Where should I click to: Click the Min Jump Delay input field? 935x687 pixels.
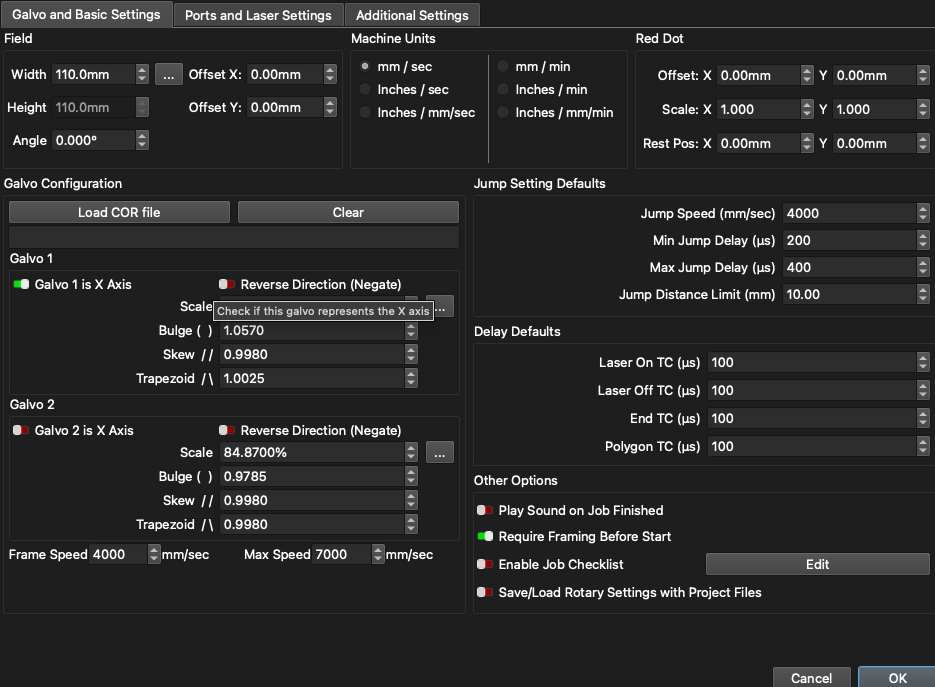(848, 240)
